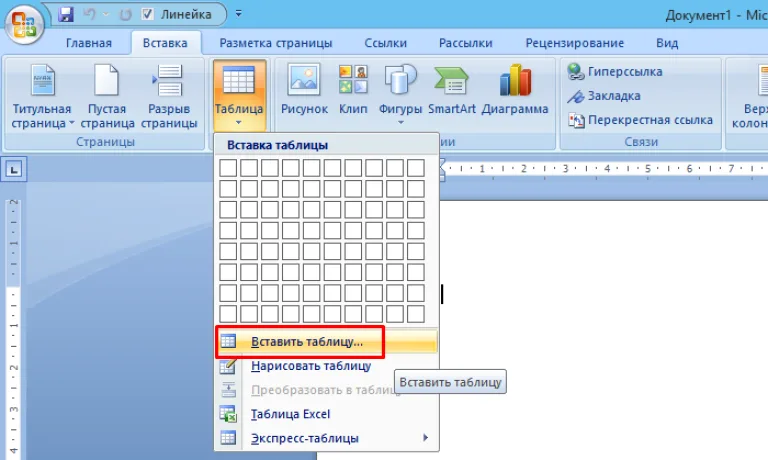Choose Вставить таблицу... menu item
This screenshot has width=768, height=460.
pos(326,341)
